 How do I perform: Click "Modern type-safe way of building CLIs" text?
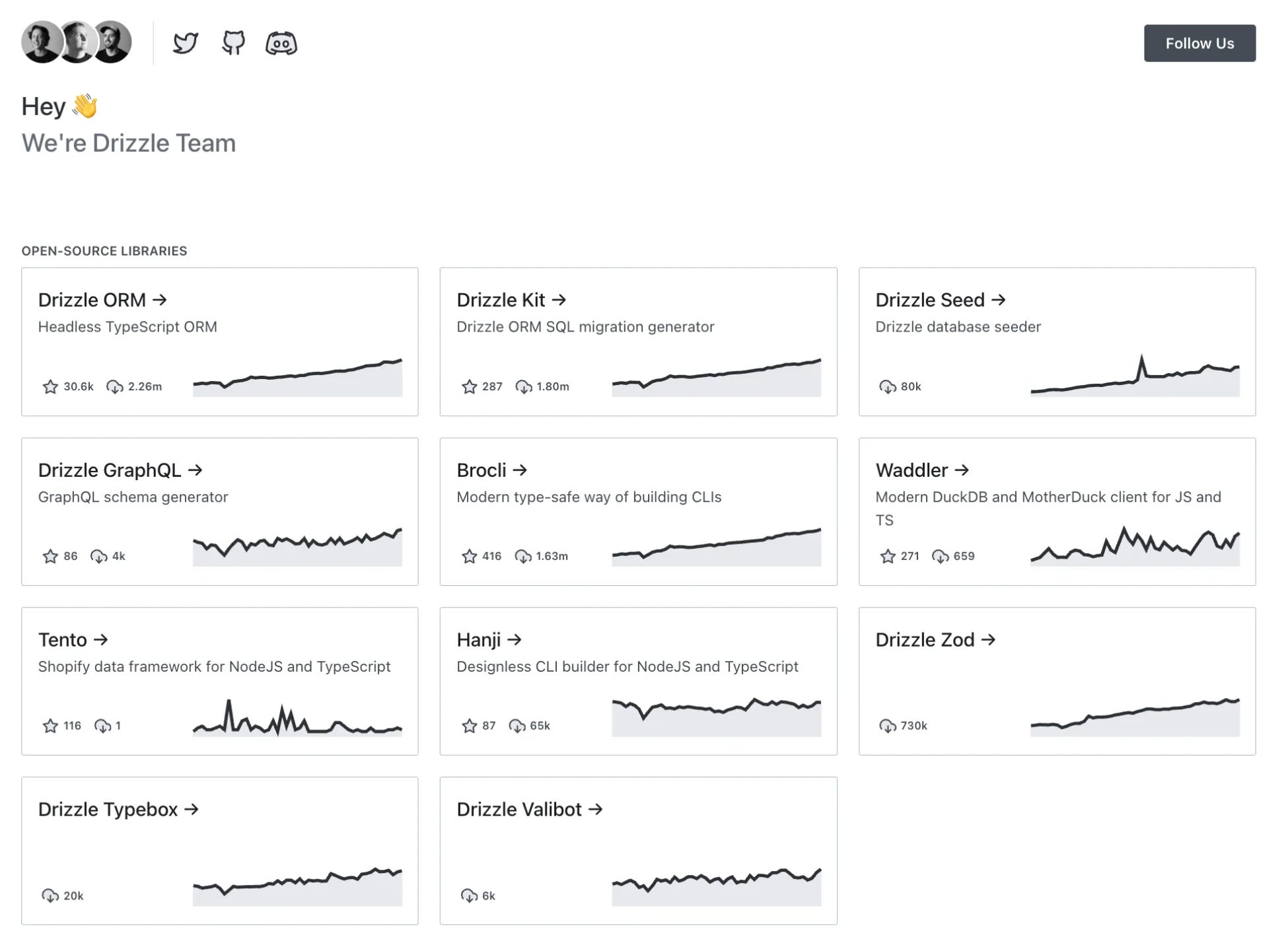589,497
